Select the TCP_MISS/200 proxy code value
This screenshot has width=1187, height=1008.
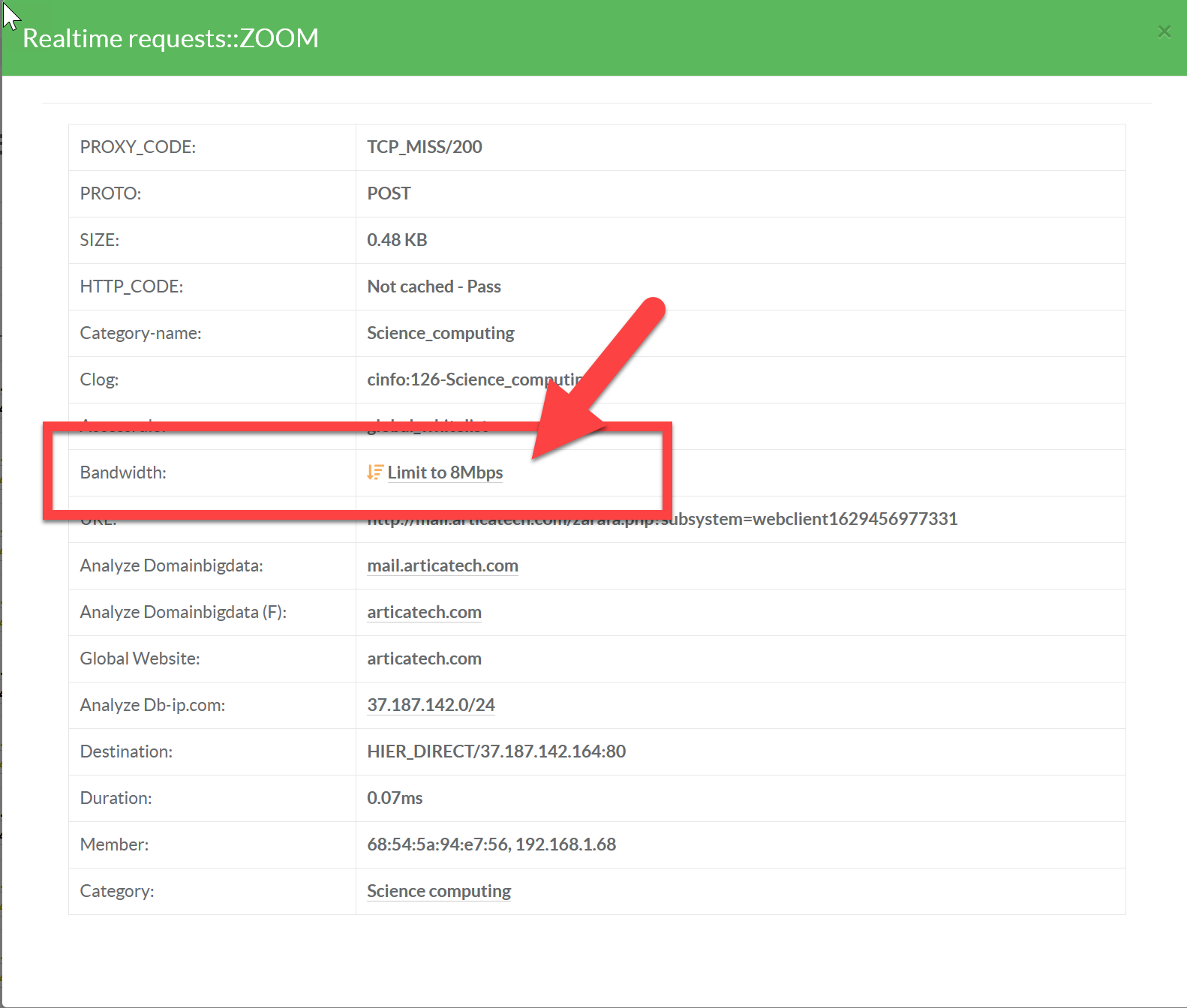(424, 147)
